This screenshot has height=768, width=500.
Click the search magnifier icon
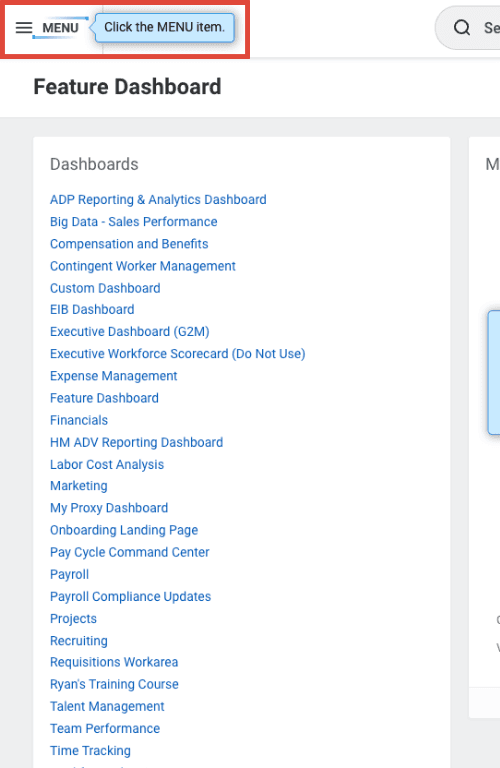click(x=461, y=27)
